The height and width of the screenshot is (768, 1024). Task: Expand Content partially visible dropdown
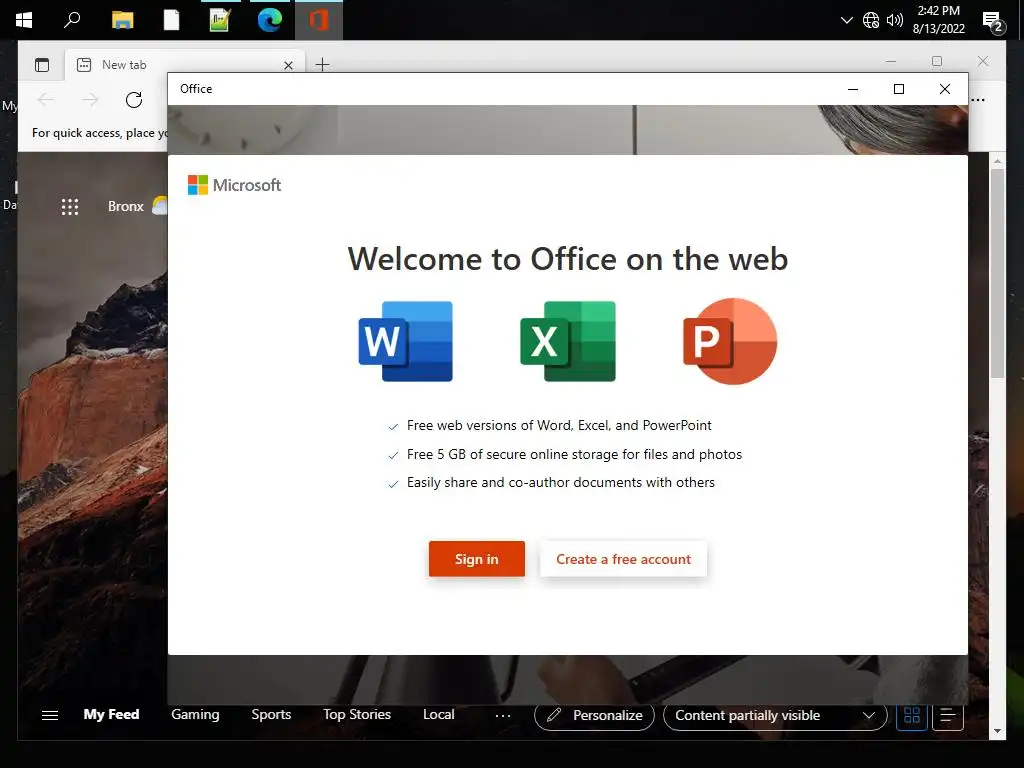pyautogui.click(x=775, y=716)
